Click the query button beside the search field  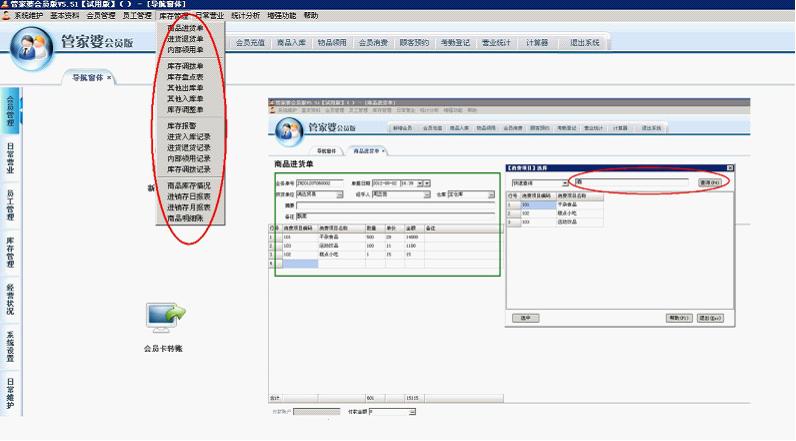click(x=710, y=182)
